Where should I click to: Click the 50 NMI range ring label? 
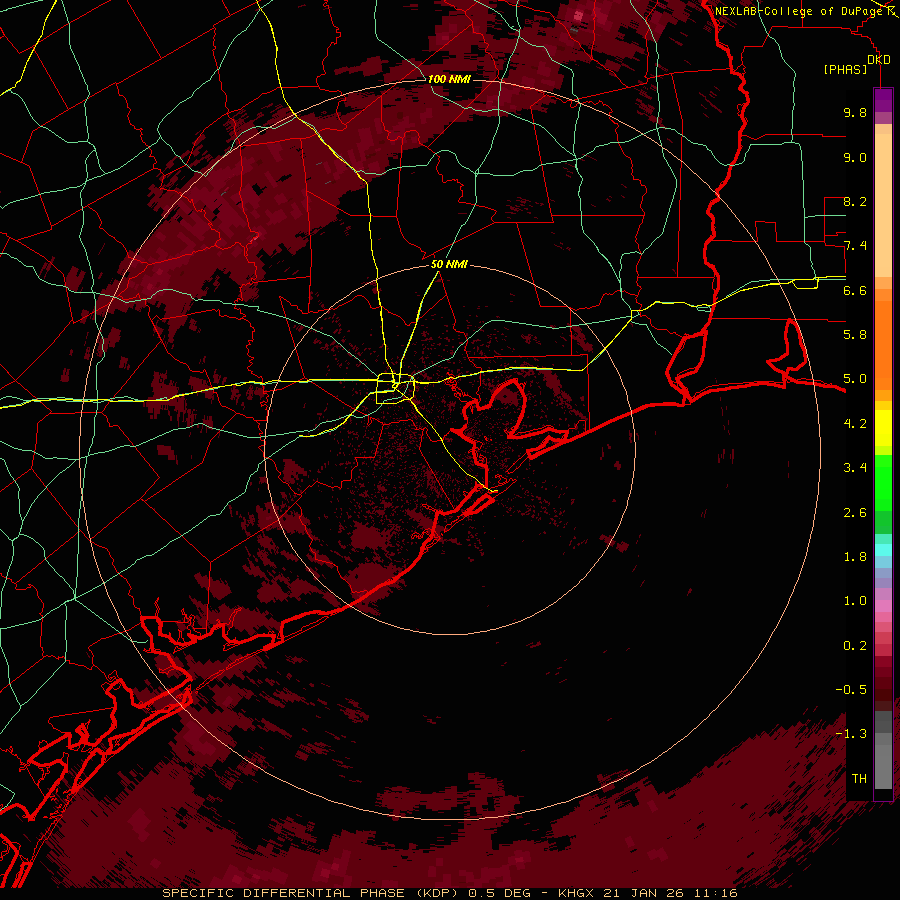[x=449, y=264]
